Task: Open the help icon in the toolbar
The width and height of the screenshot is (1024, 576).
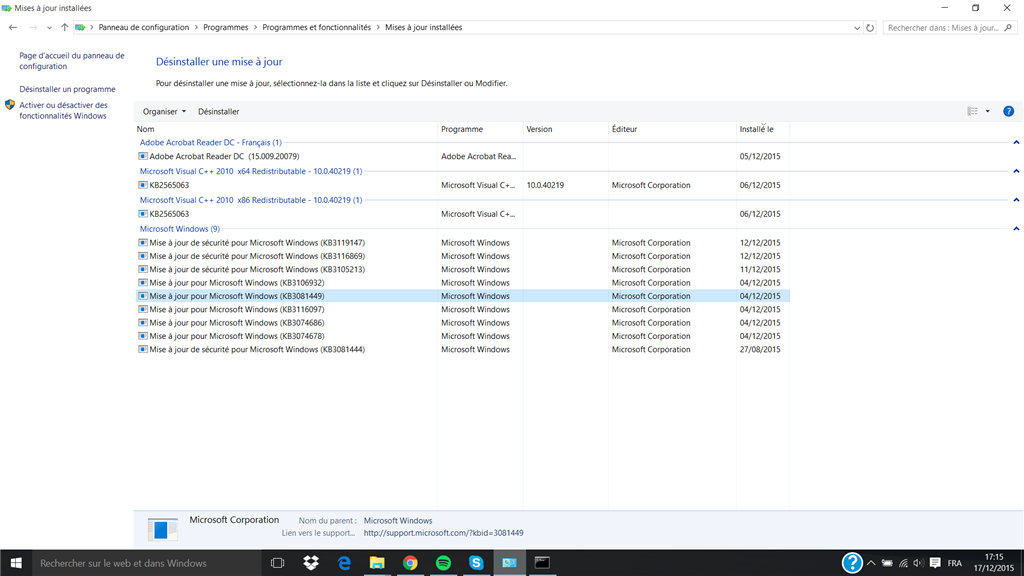Action: (1008, 112)
